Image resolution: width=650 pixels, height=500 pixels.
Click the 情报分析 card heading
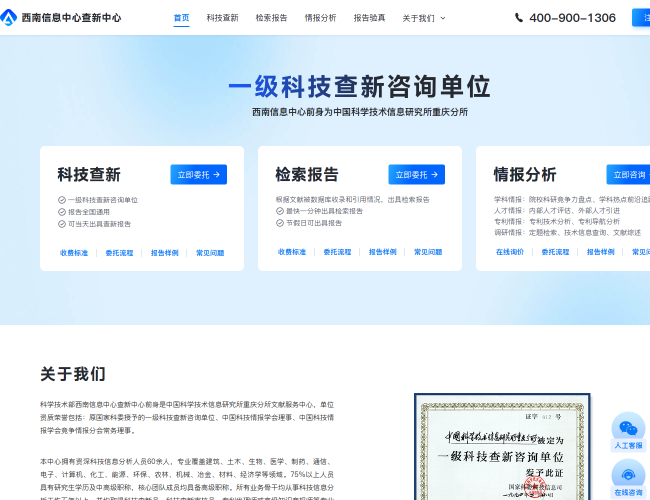tap(525, 175)
